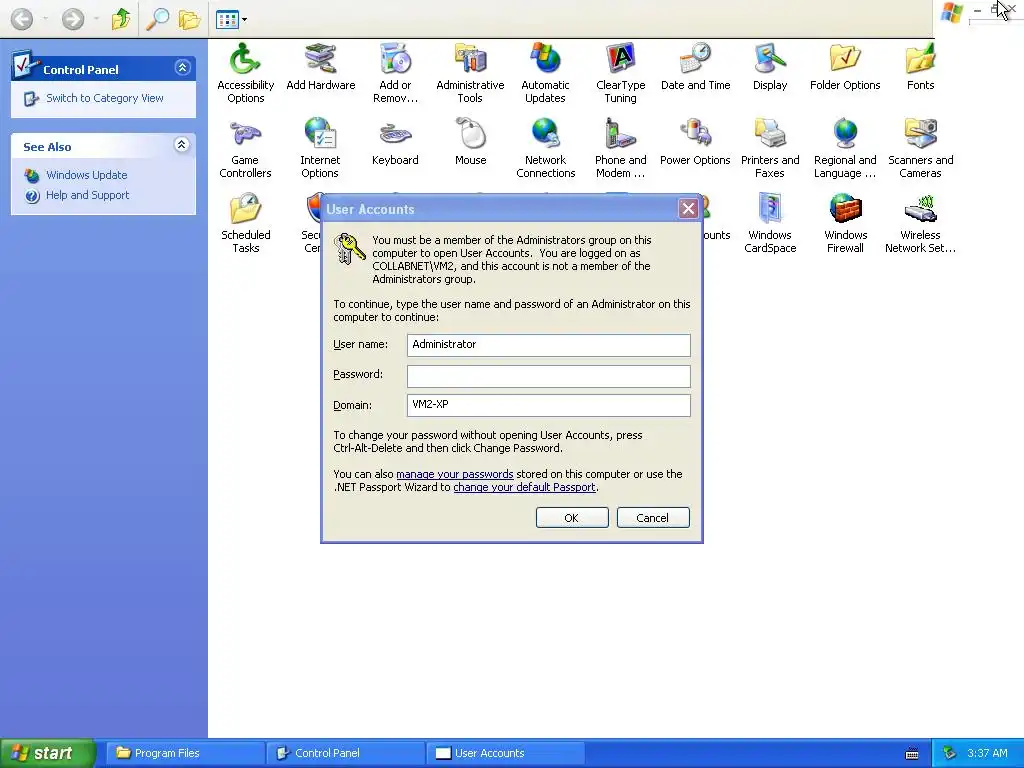
Task: Toggle the Folders pane toolbar button
Action: pyautogui.click(x=189, y=19)
